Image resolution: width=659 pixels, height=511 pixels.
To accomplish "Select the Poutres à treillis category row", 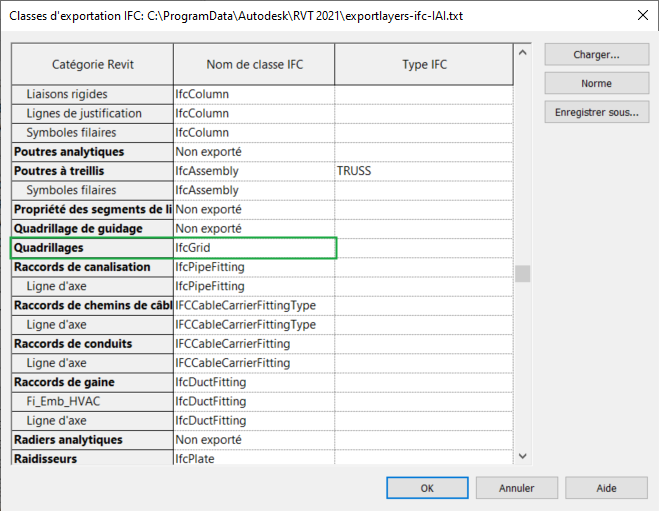I will click(x=93, y=171).
